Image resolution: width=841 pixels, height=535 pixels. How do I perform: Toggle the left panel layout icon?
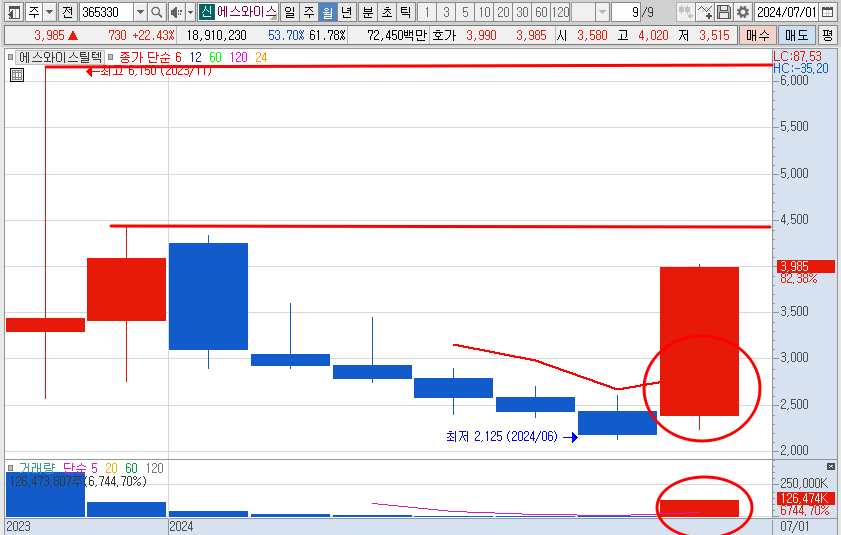14,12
